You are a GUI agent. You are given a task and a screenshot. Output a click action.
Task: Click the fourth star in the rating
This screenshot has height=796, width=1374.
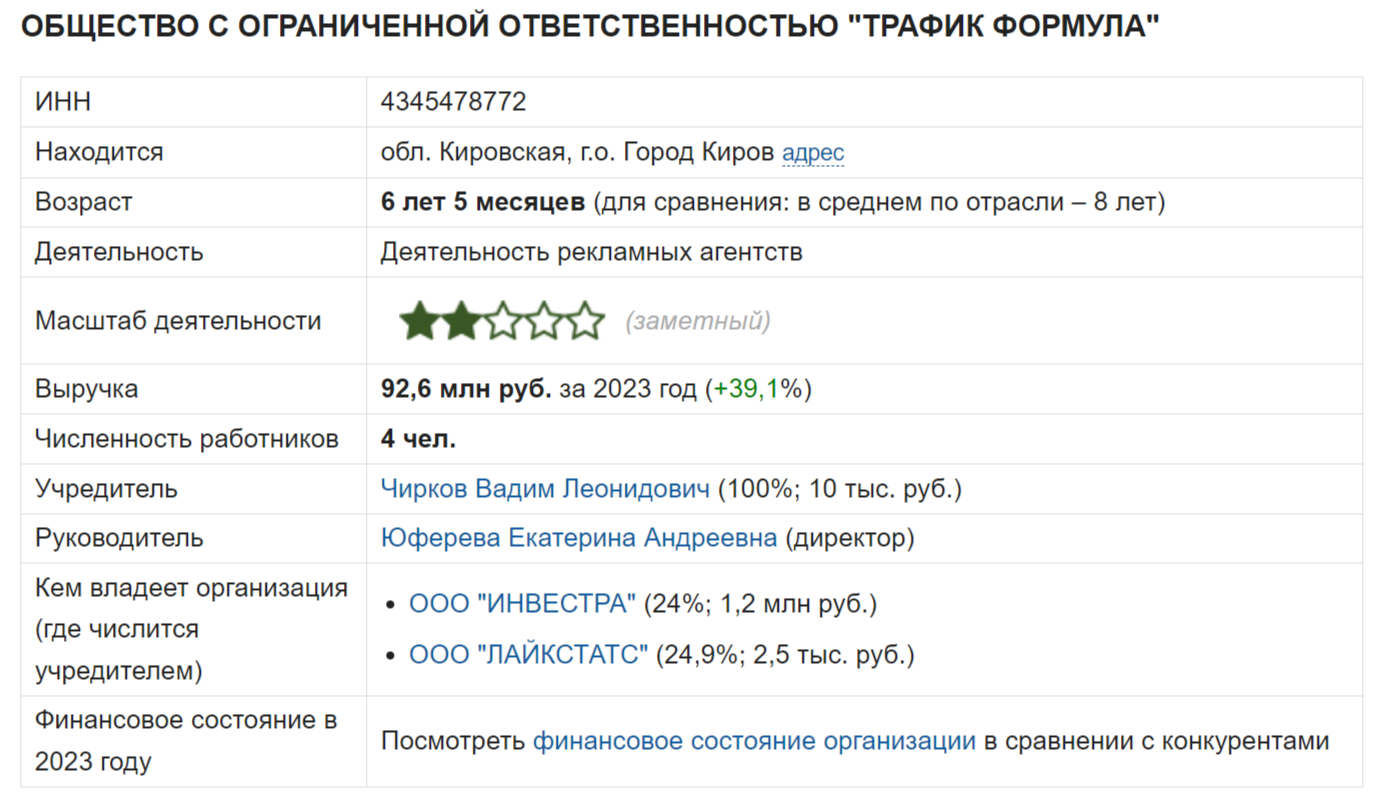pos(543,322)
